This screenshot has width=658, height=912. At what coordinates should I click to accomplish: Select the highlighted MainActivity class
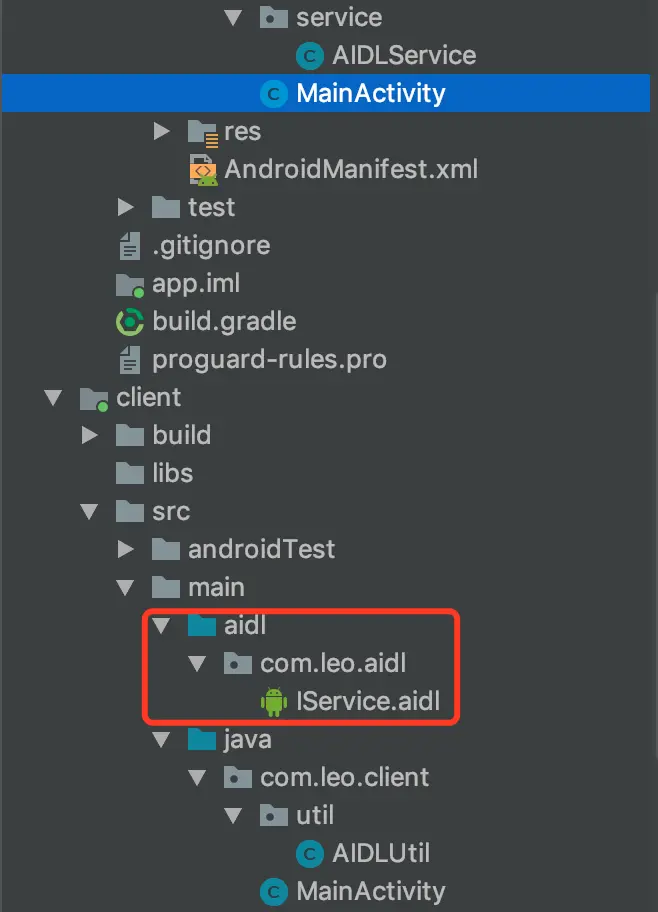[x=370, y=94]
